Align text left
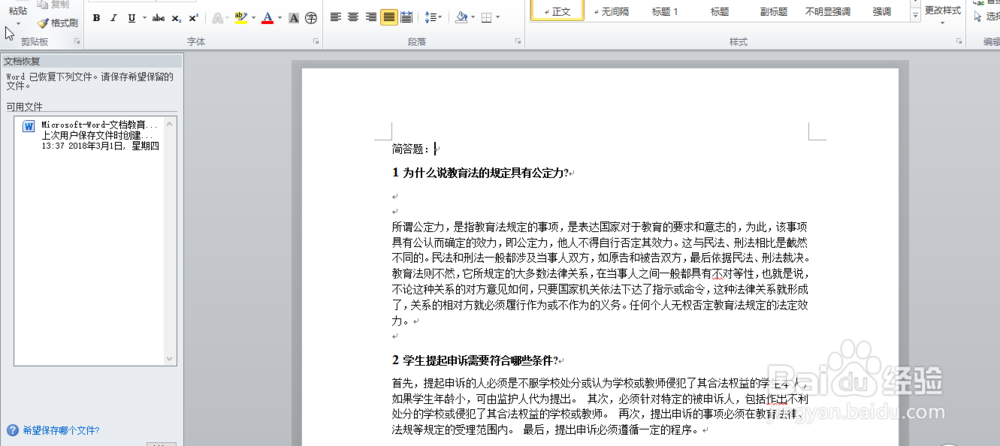 tap(335, 17)
